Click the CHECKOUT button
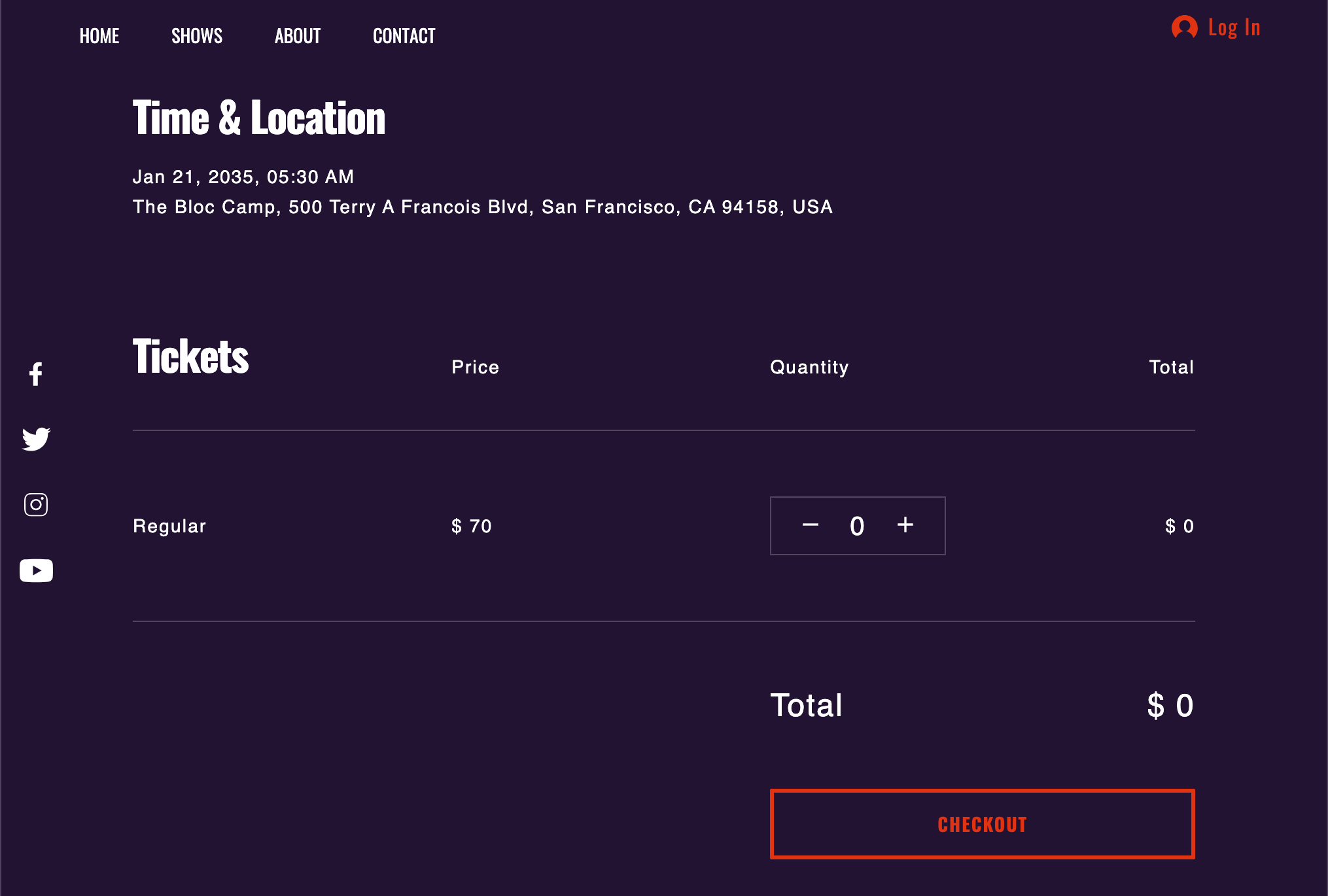 pyautogui.click(x=982, y=824)
